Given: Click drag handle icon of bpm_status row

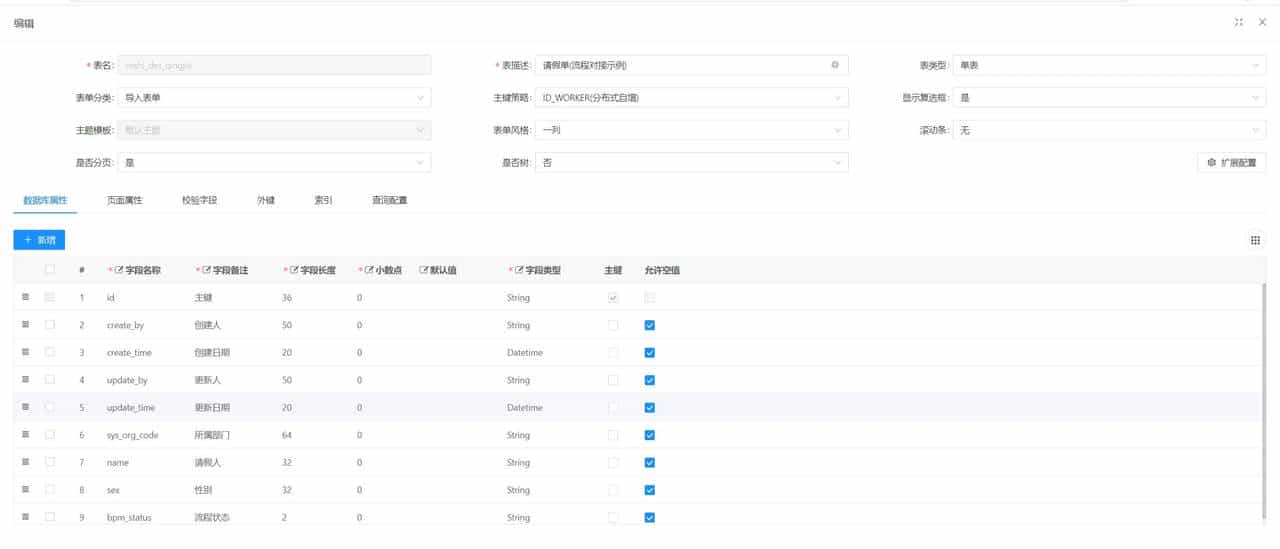Looking at the screenshot, I should 25,517.
